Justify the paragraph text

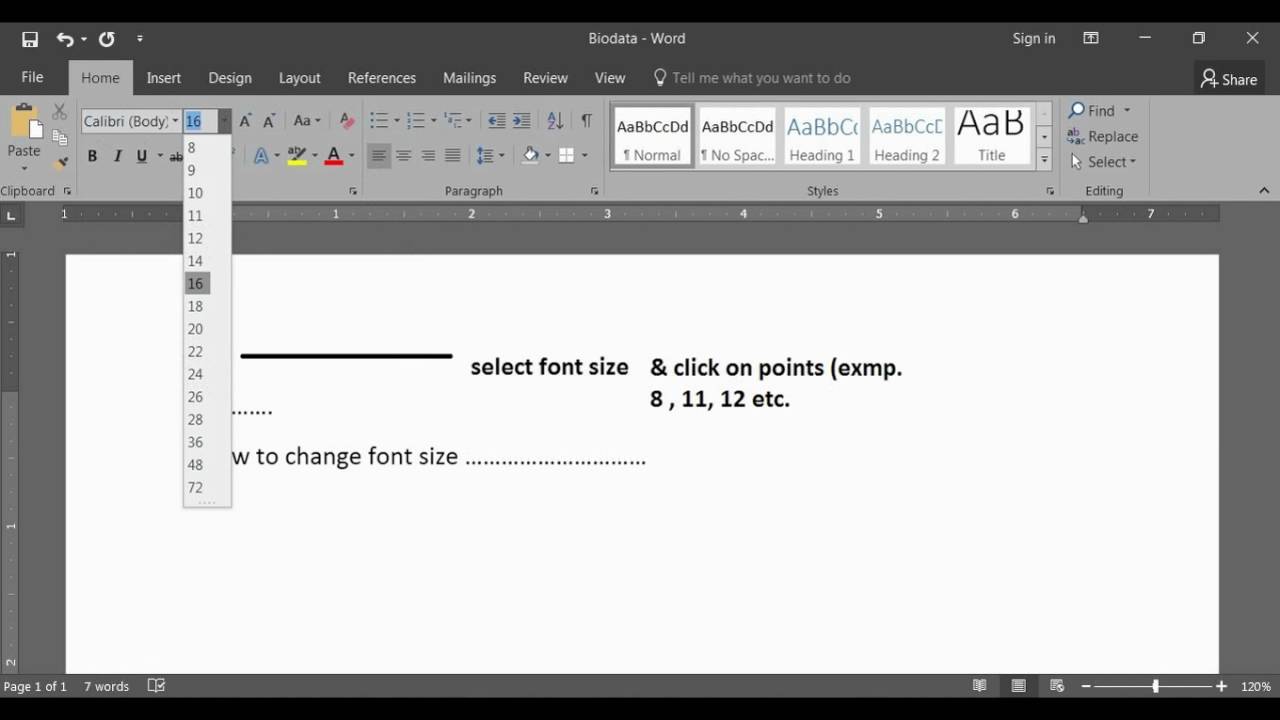tap(452, 156)
